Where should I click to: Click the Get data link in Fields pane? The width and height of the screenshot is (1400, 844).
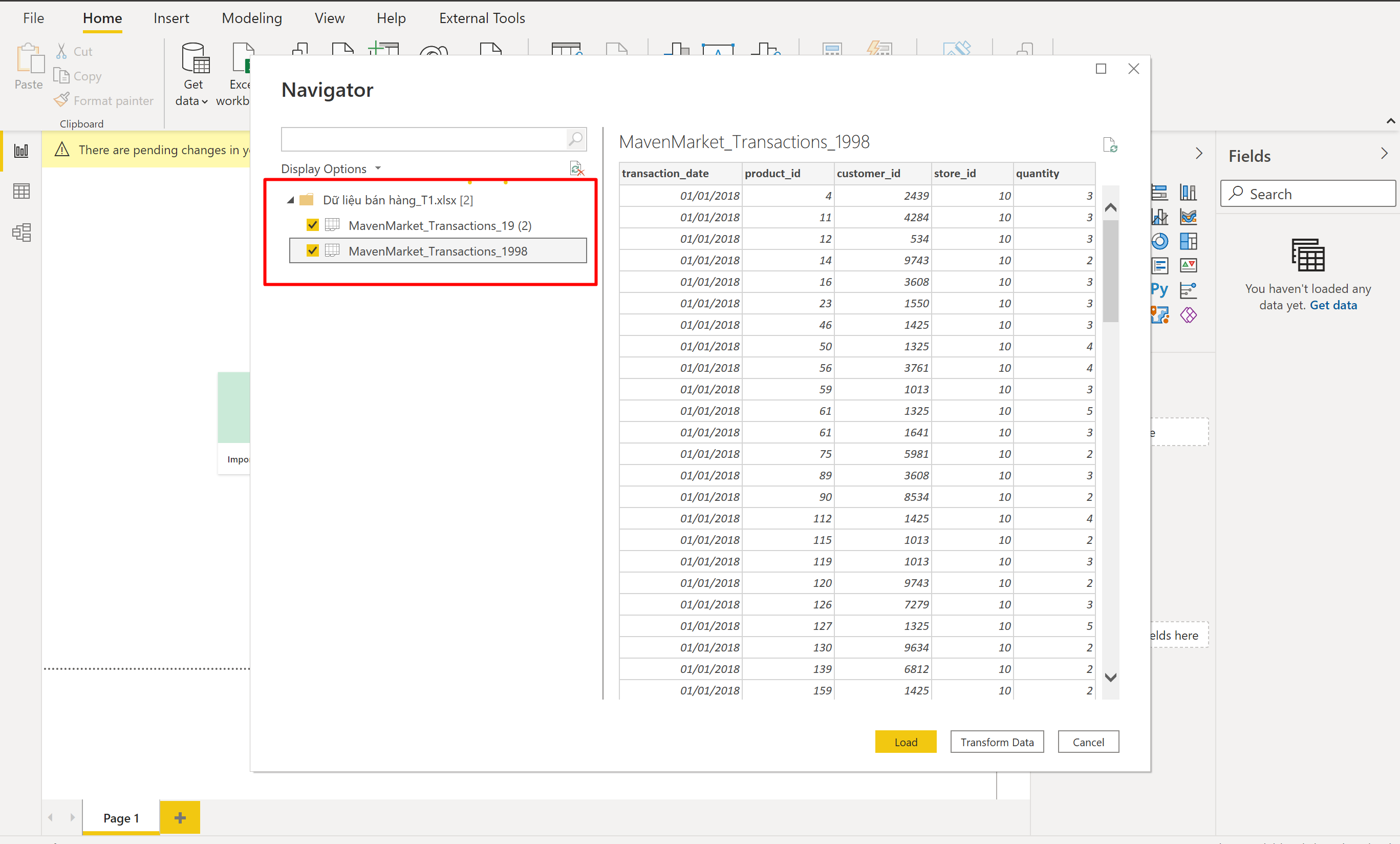[x=1333, y=305]
